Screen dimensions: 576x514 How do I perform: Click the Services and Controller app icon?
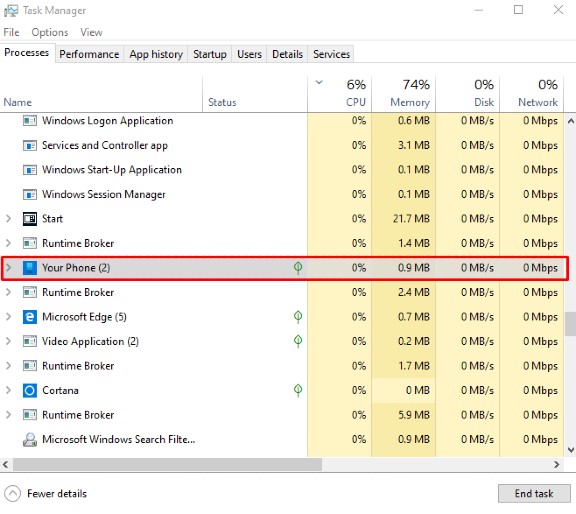coord(30,145)
